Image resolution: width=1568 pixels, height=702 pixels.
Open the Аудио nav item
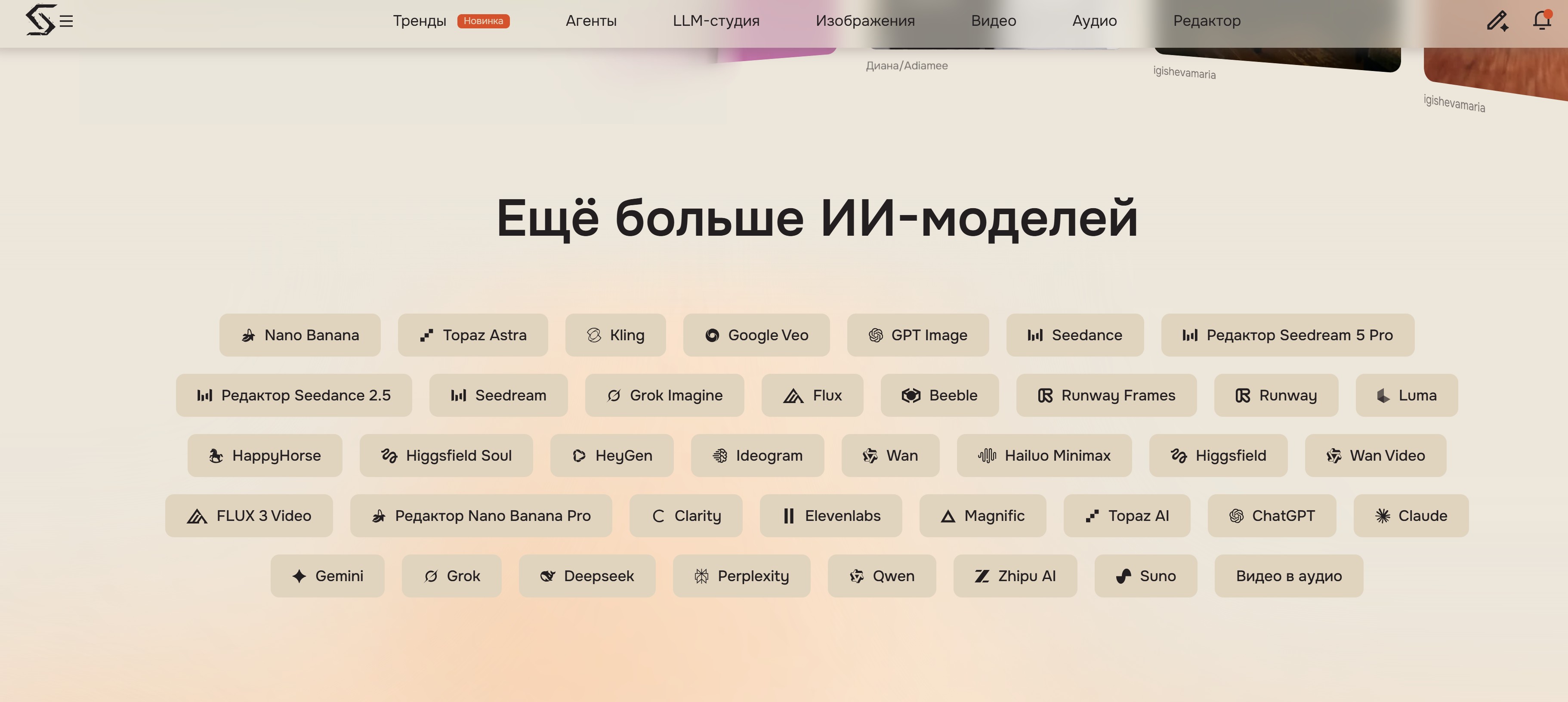coord(1094,21)
